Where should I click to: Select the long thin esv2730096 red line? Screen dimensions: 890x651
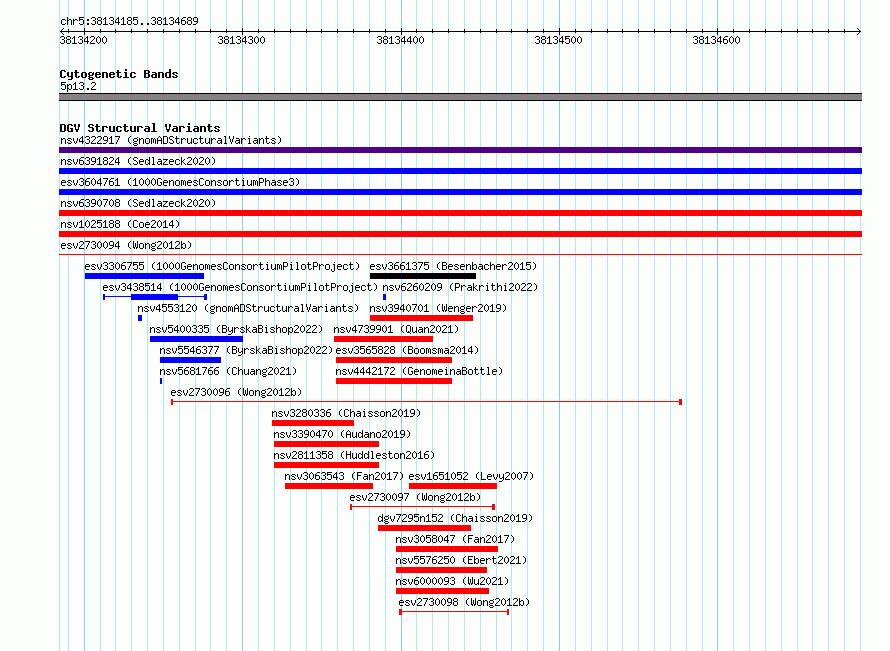[426, 402]
